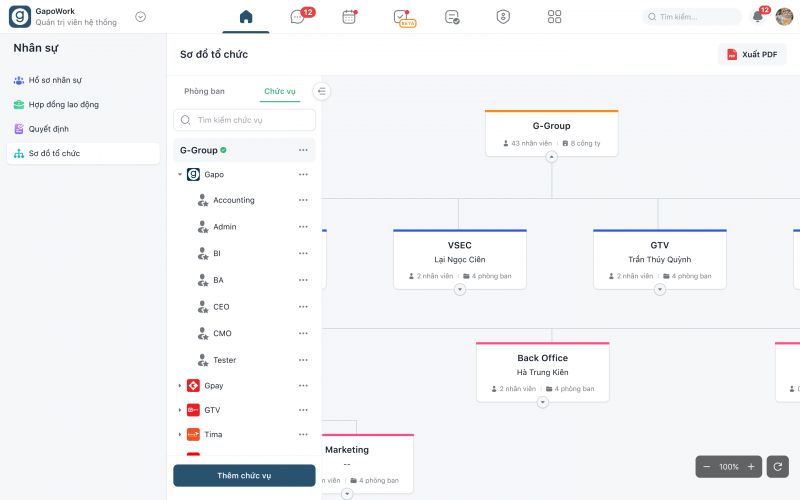Open Tima row more options
The image size is (800, 500).
pos(303,434)
